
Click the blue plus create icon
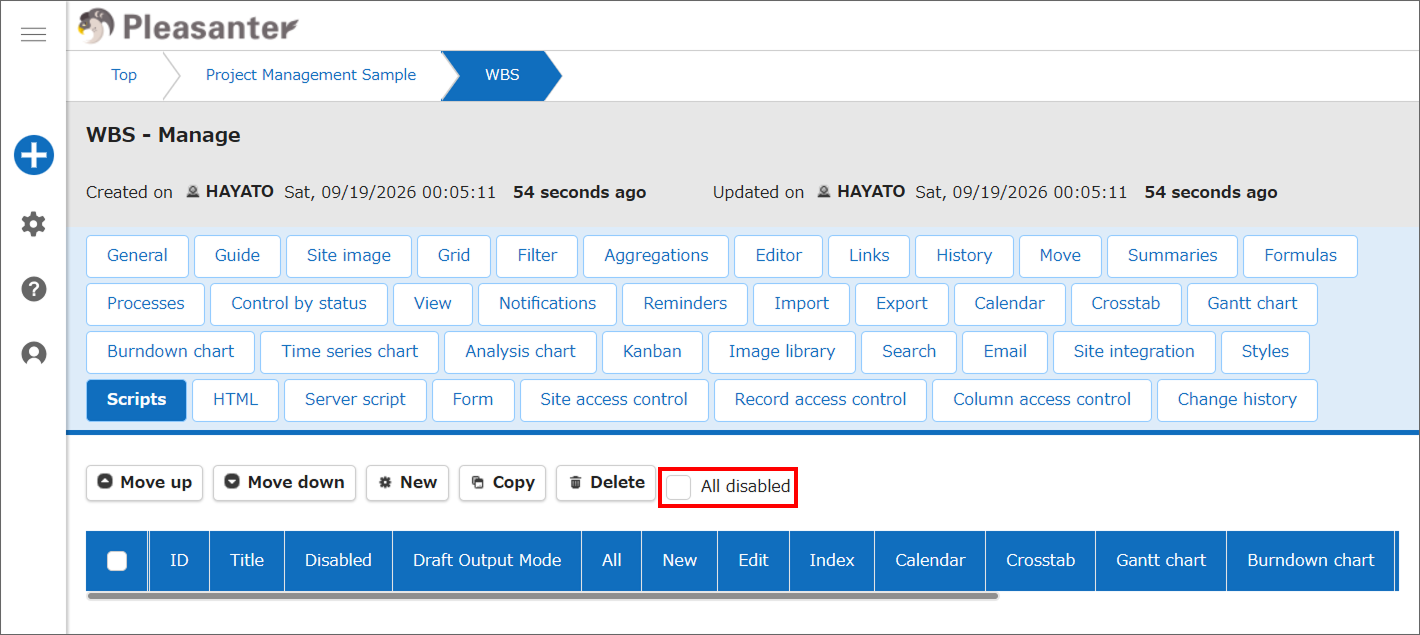coord(34,155)
